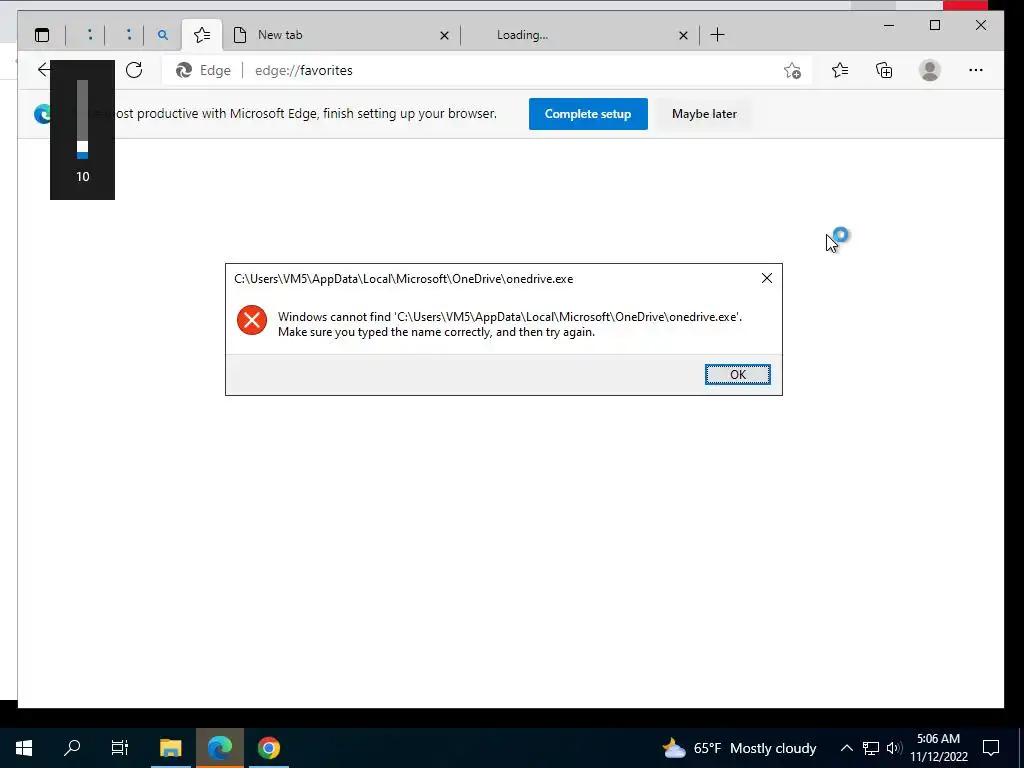Select the active favorites star tab
This screenshot has width=1024, height=768.
point(202,35)
